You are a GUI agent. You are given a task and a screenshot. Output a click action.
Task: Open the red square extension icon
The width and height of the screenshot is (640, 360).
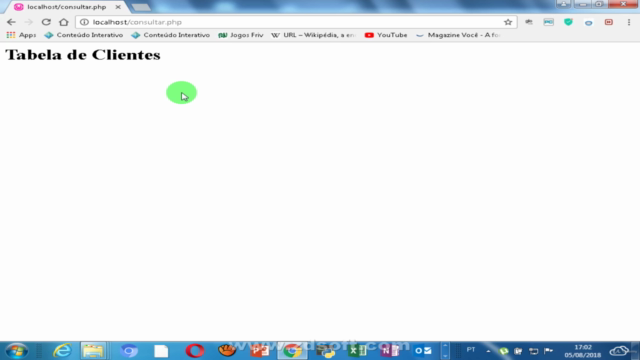pyautogui.click(x=609, y=22)
